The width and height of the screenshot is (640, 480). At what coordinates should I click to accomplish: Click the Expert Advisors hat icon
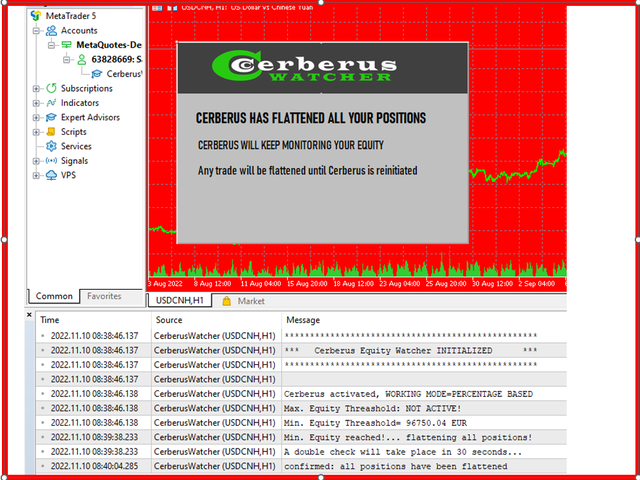(x=51, y=118)
